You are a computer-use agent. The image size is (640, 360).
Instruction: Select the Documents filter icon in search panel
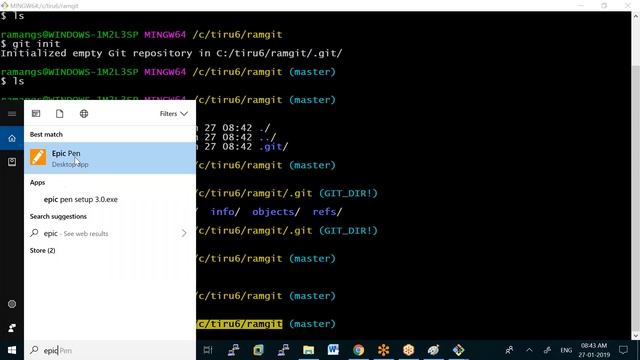(60, 114)
